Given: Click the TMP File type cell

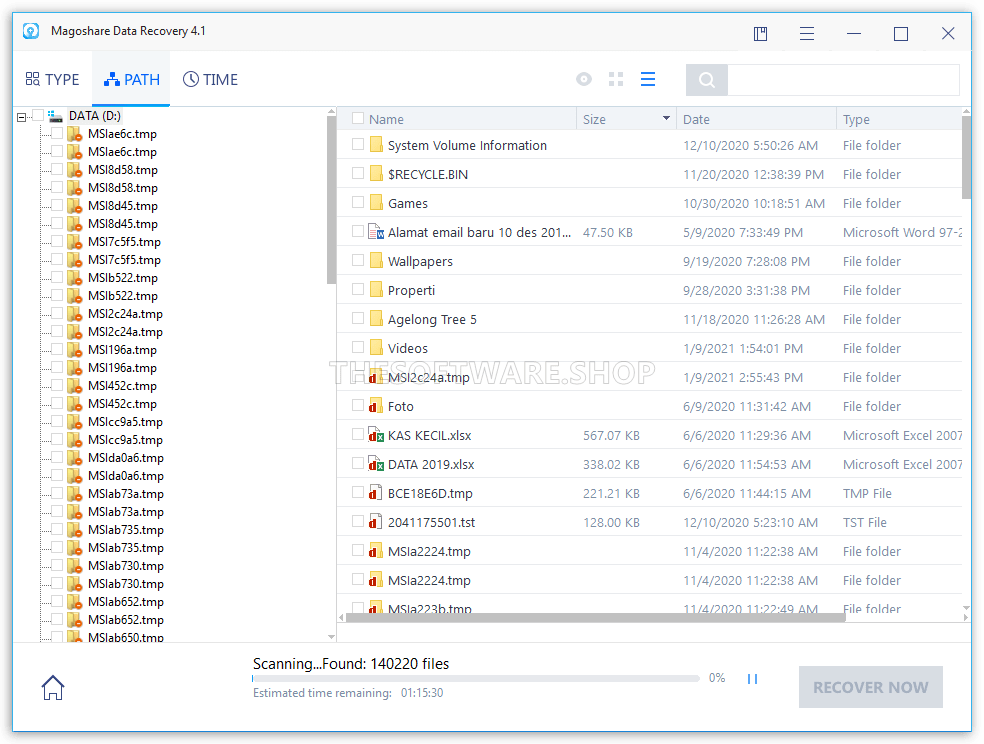Looking at the screenshot, I should pyautogui.click(x=867, y=494).
